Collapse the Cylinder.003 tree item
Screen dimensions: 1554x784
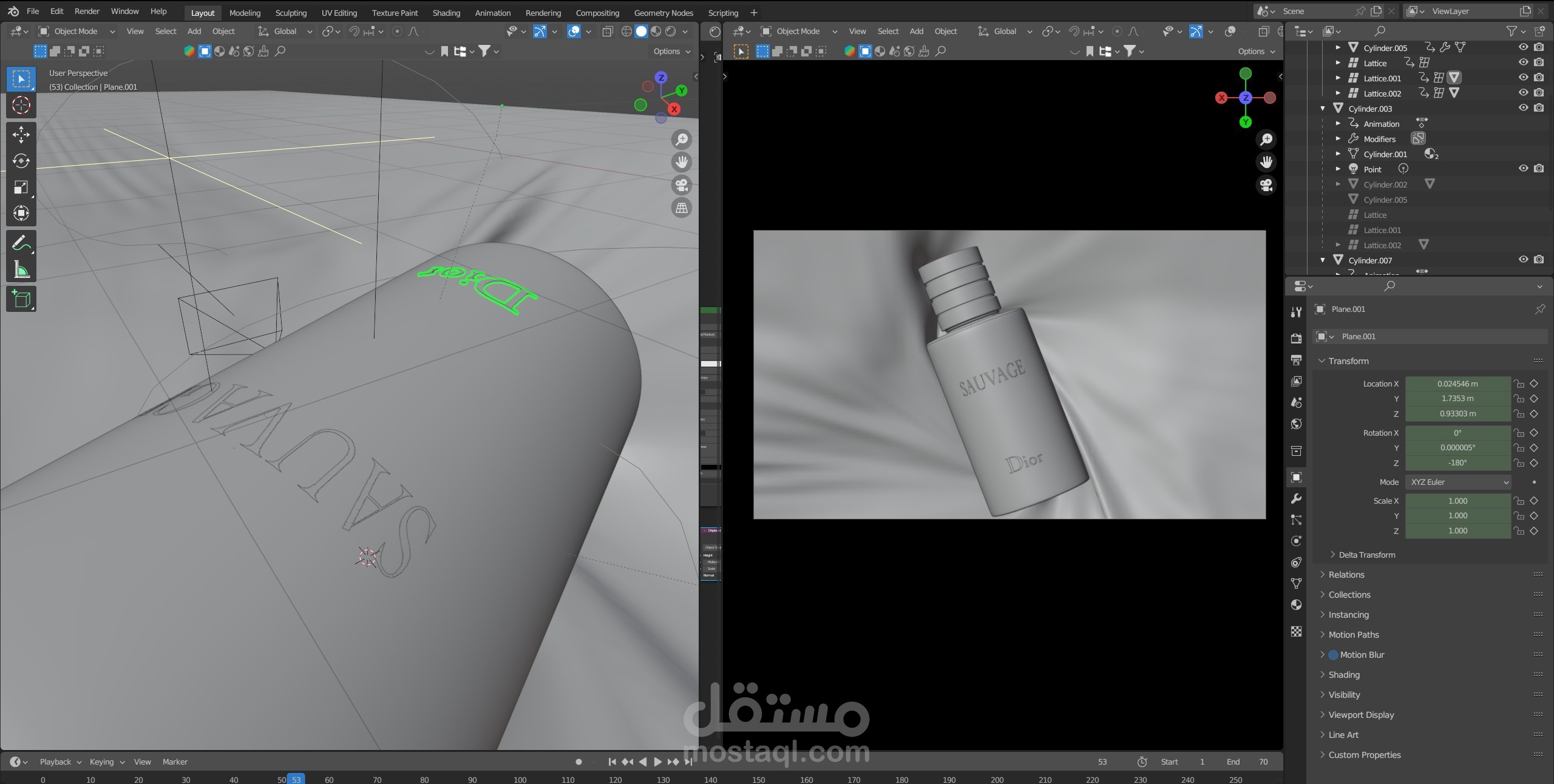pos(1323,109)
